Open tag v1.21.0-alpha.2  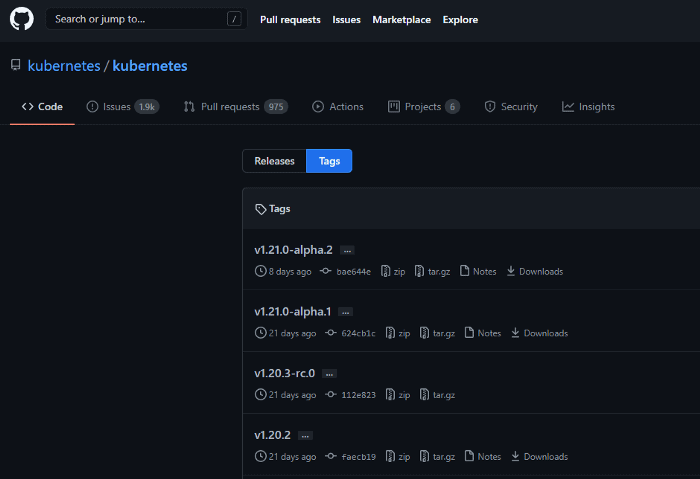(x=293, y=250)
